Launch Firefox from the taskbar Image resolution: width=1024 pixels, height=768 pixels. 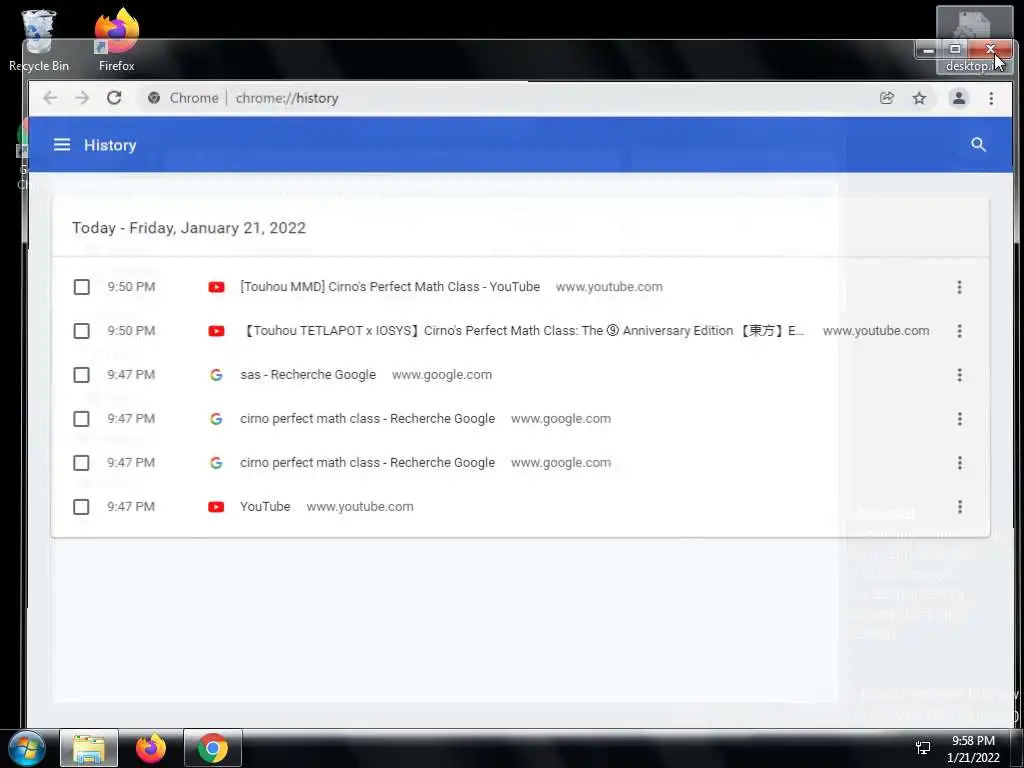point(151,748)
